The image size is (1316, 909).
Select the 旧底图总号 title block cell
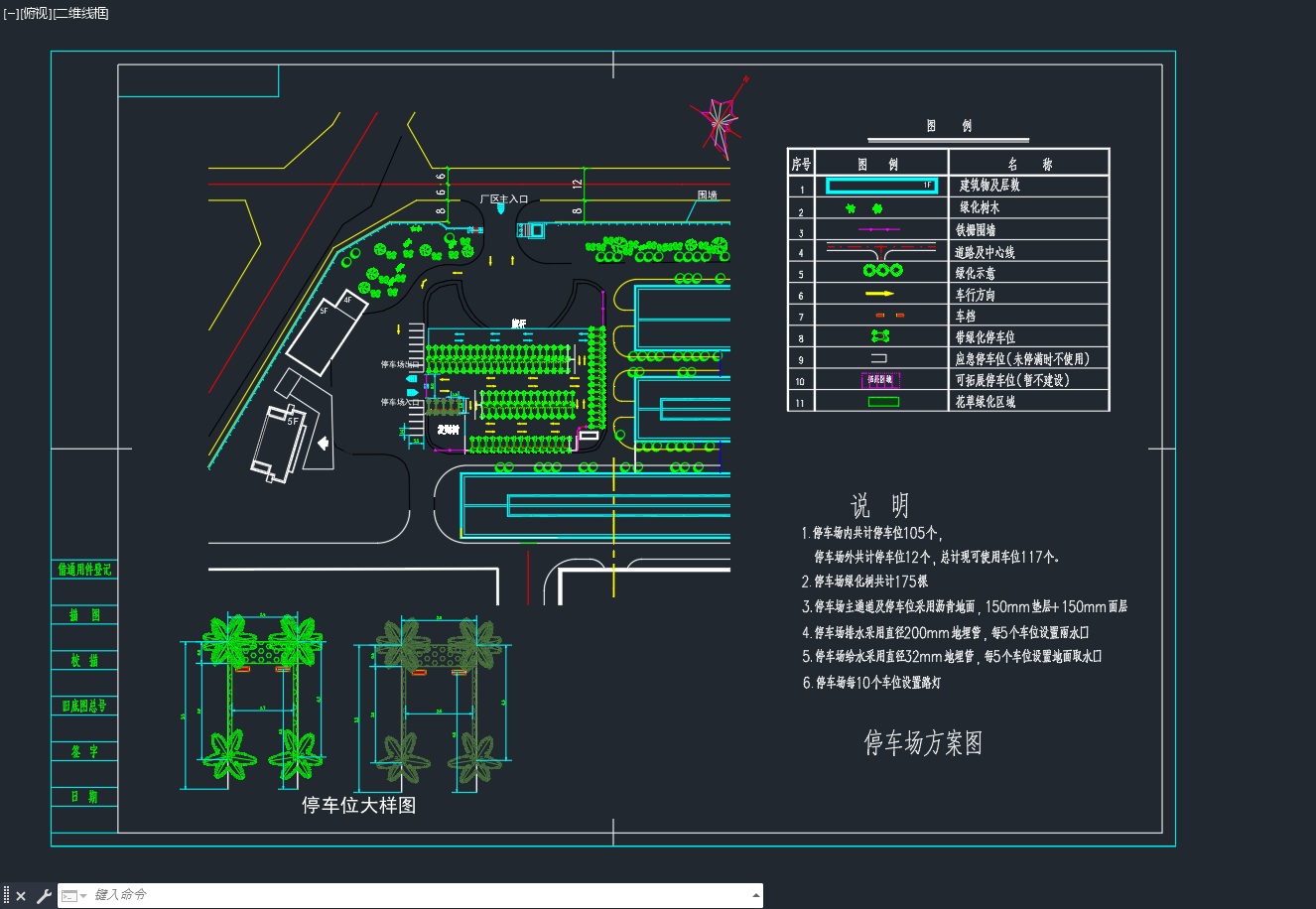tap(85, 706)
